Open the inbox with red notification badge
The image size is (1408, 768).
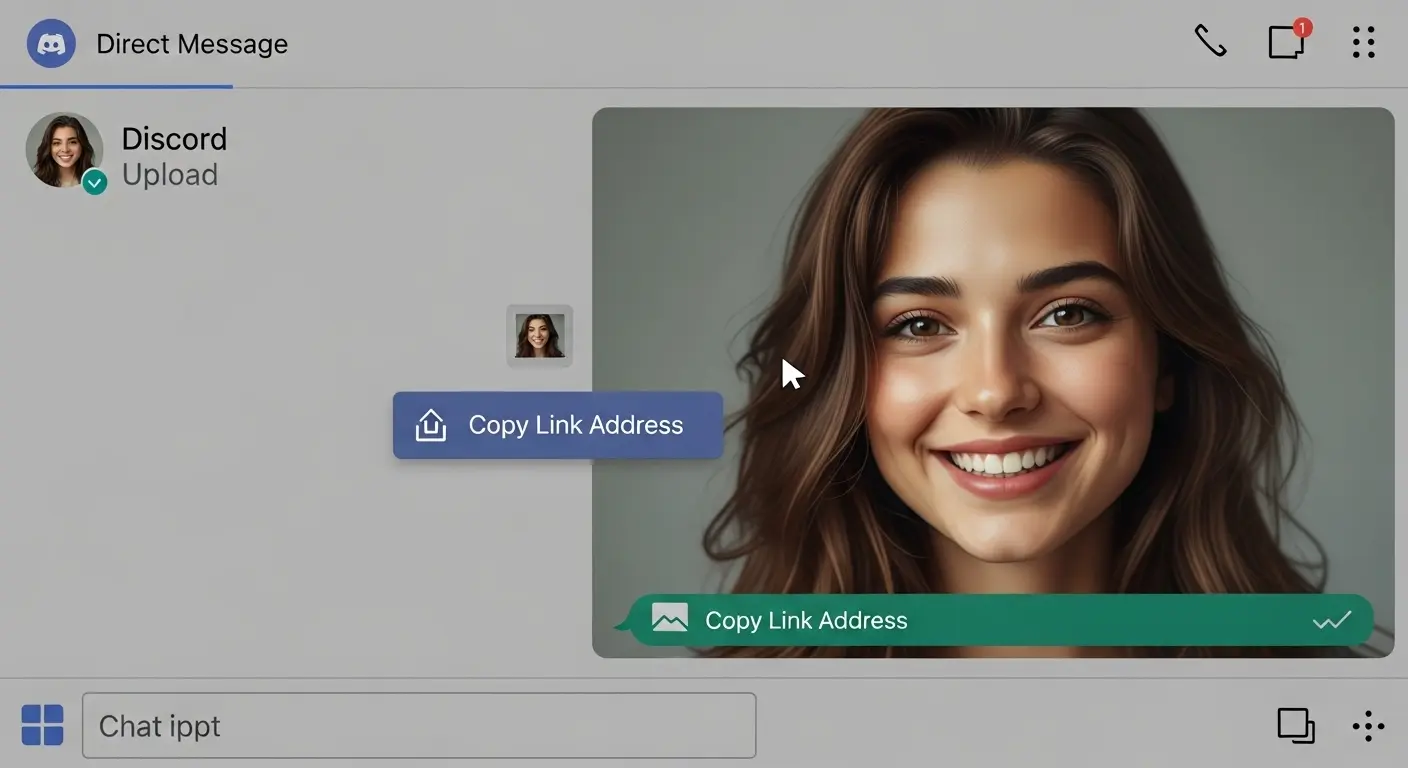(1287, 42)
